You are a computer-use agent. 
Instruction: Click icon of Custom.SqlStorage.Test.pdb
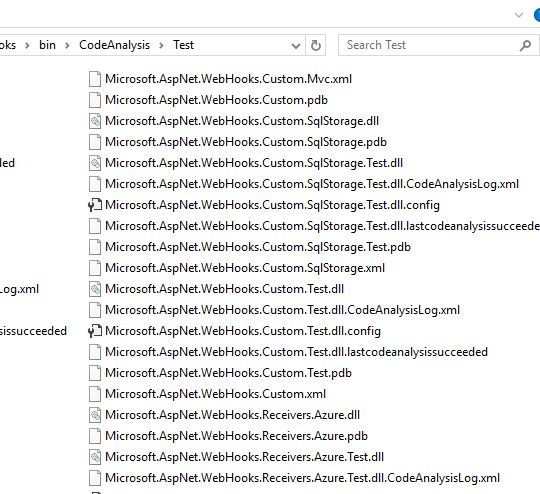pyautogui.click(x=95, y=247)
